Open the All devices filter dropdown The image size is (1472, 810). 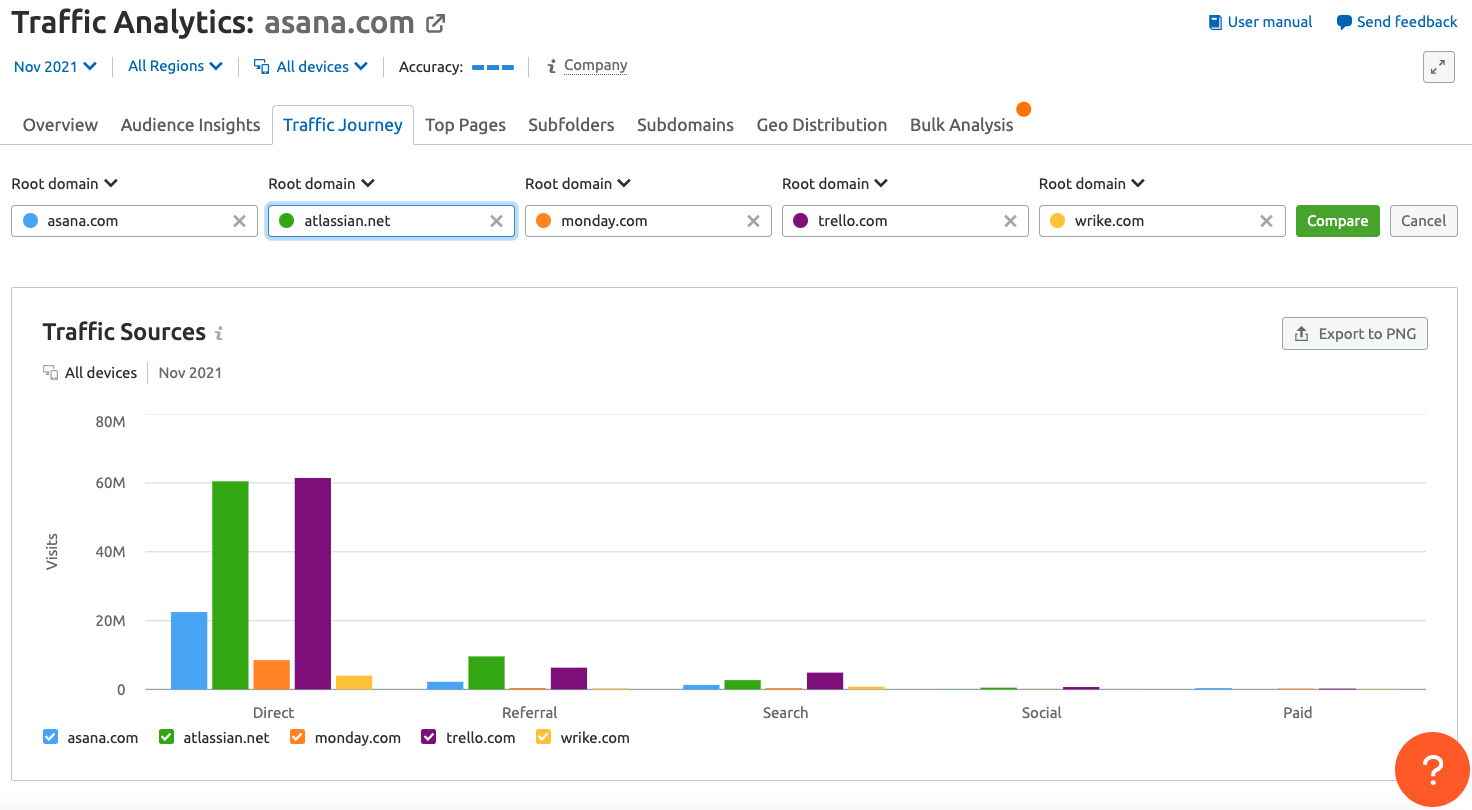(x=311, y=66)
